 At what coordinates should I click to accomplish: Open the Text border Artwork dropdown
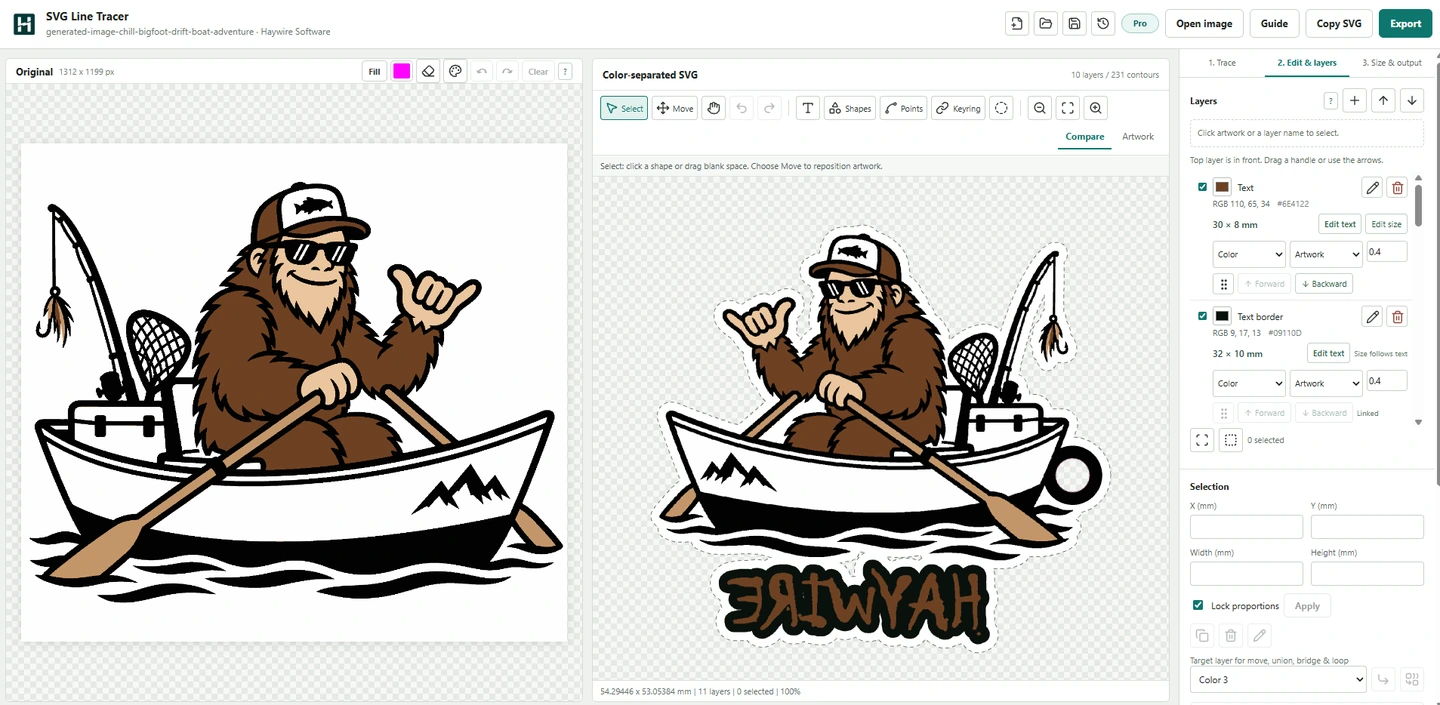click(1326, 383)
